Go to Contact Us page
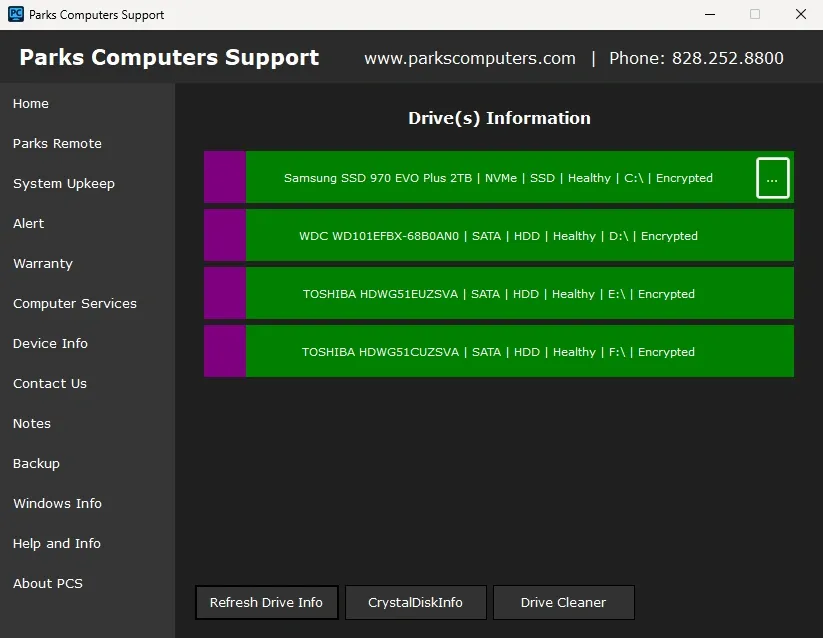Screen dimensions: 823x638 [50, 384]
